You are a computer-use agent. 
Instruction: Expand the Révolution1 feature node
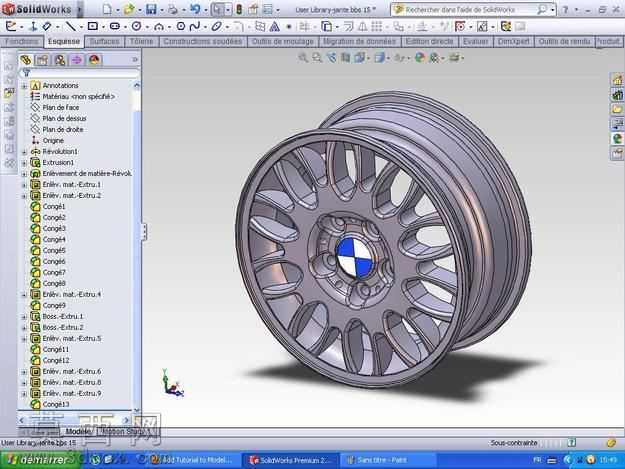tap(24, 152)
